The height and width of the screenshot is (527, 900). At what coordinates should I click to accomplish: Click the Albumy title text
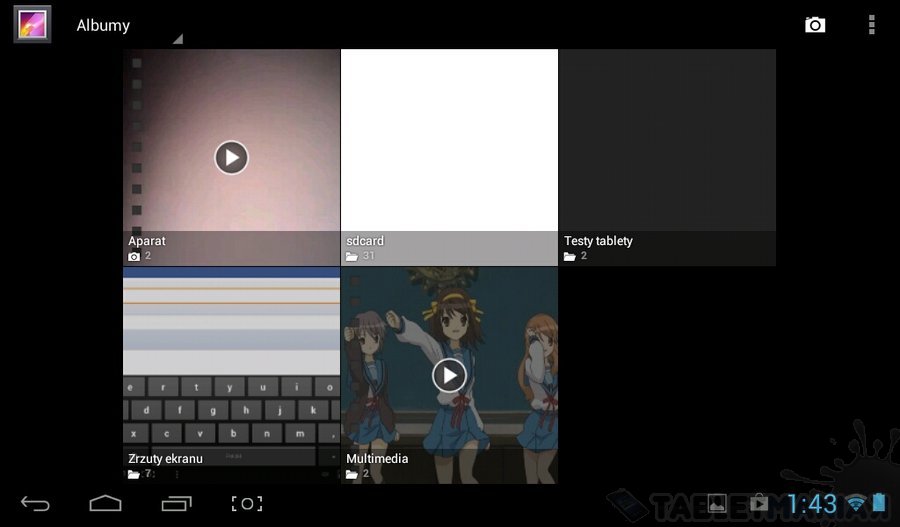103,25
